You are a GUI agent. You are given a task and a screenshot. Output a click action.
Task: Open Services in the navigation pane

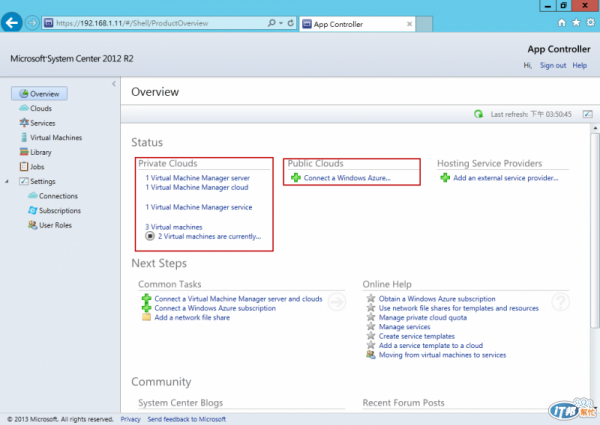point(42,123)
